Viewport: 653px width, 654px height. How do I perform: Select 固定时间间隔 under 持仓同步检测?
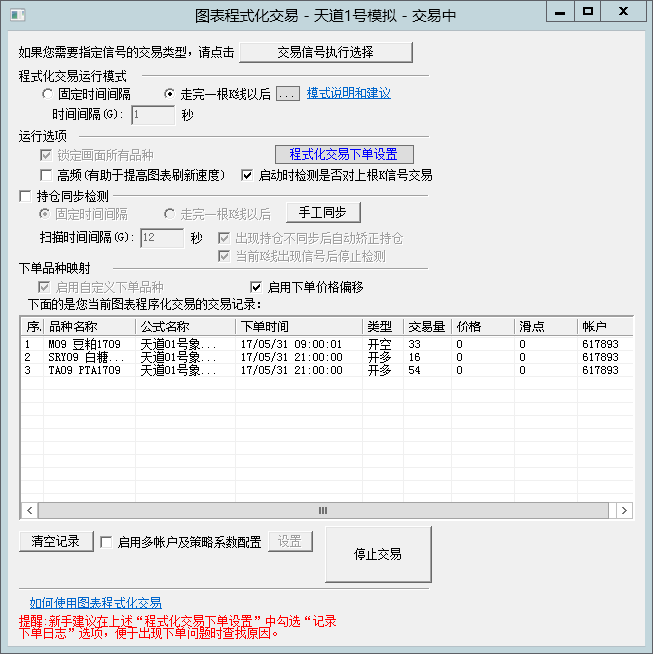click(44, 214)
